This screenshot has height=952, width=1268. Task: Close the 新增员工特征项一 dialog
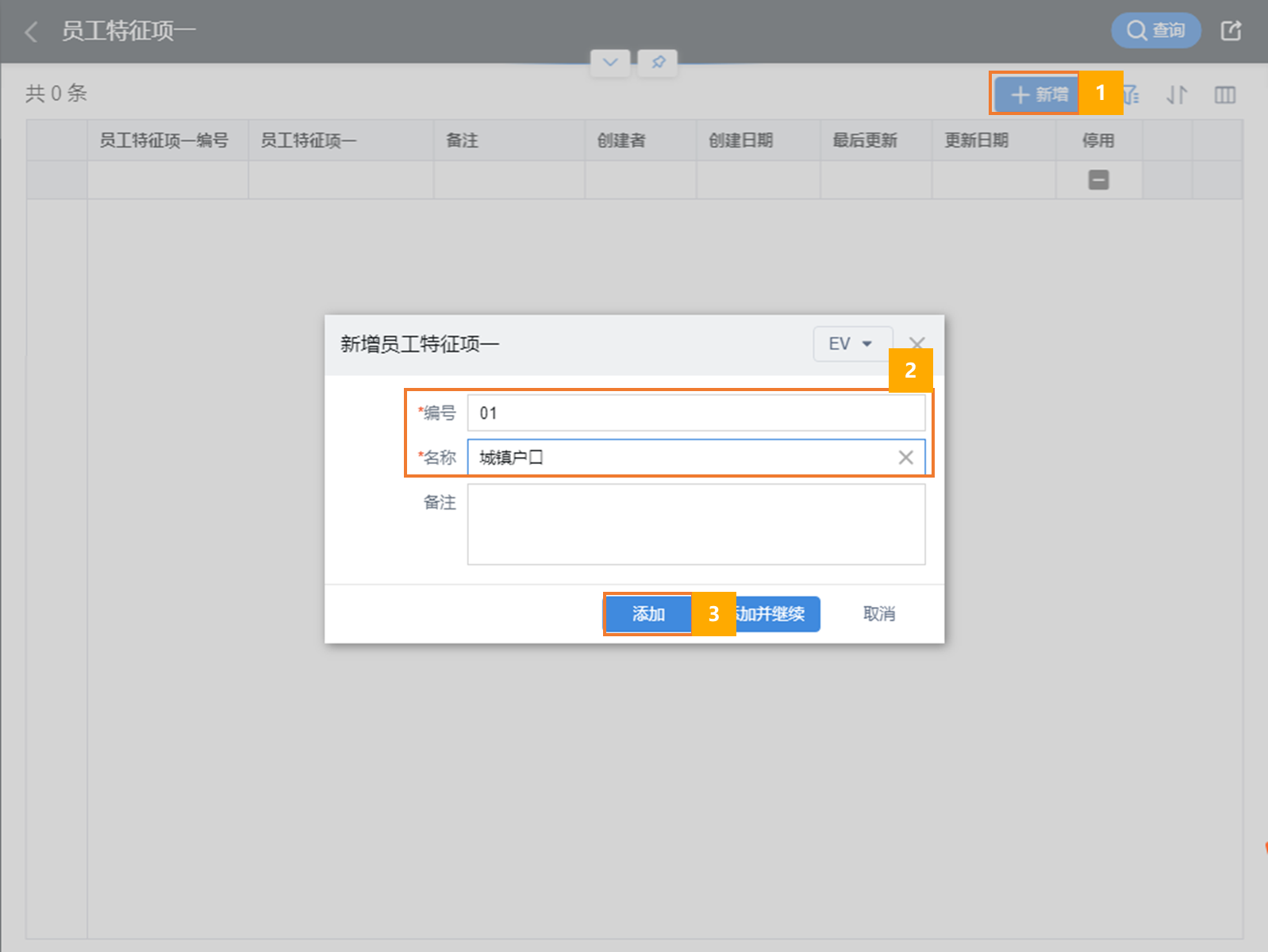coord(916,343)
